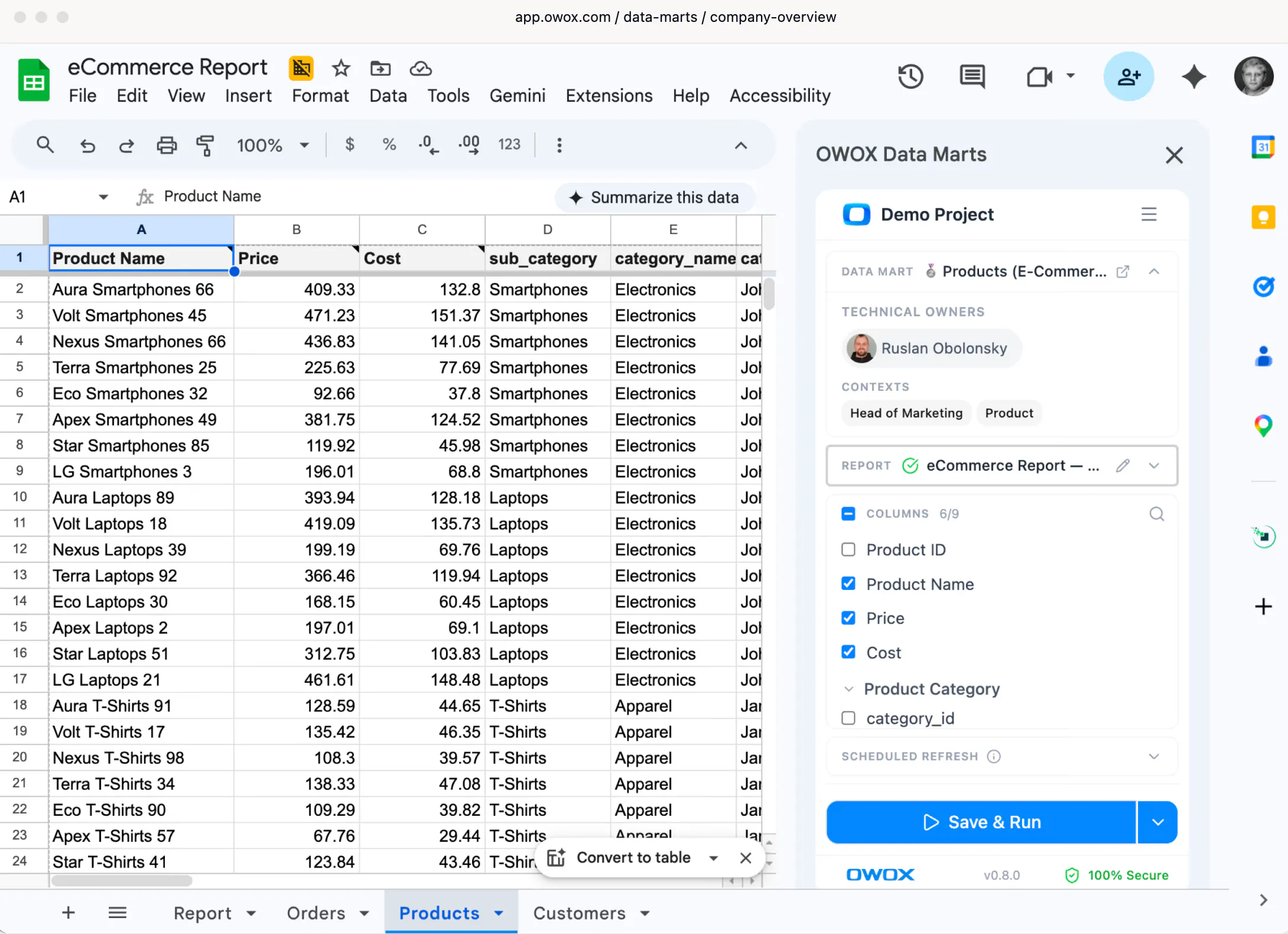Viewport: 1288px width, 934px height.
Task: Open the Extensions menu
Action: 609,96
